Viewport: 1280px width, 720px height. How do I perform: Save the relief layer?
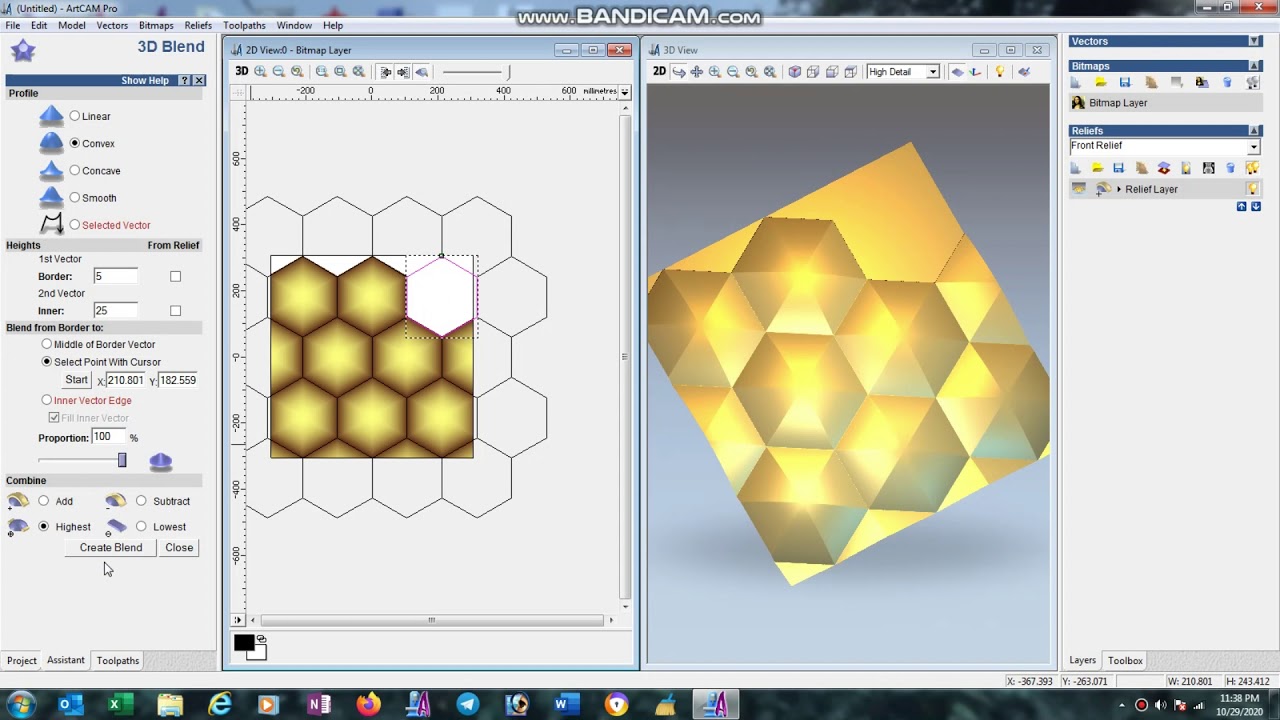(x=1119, y=168)
